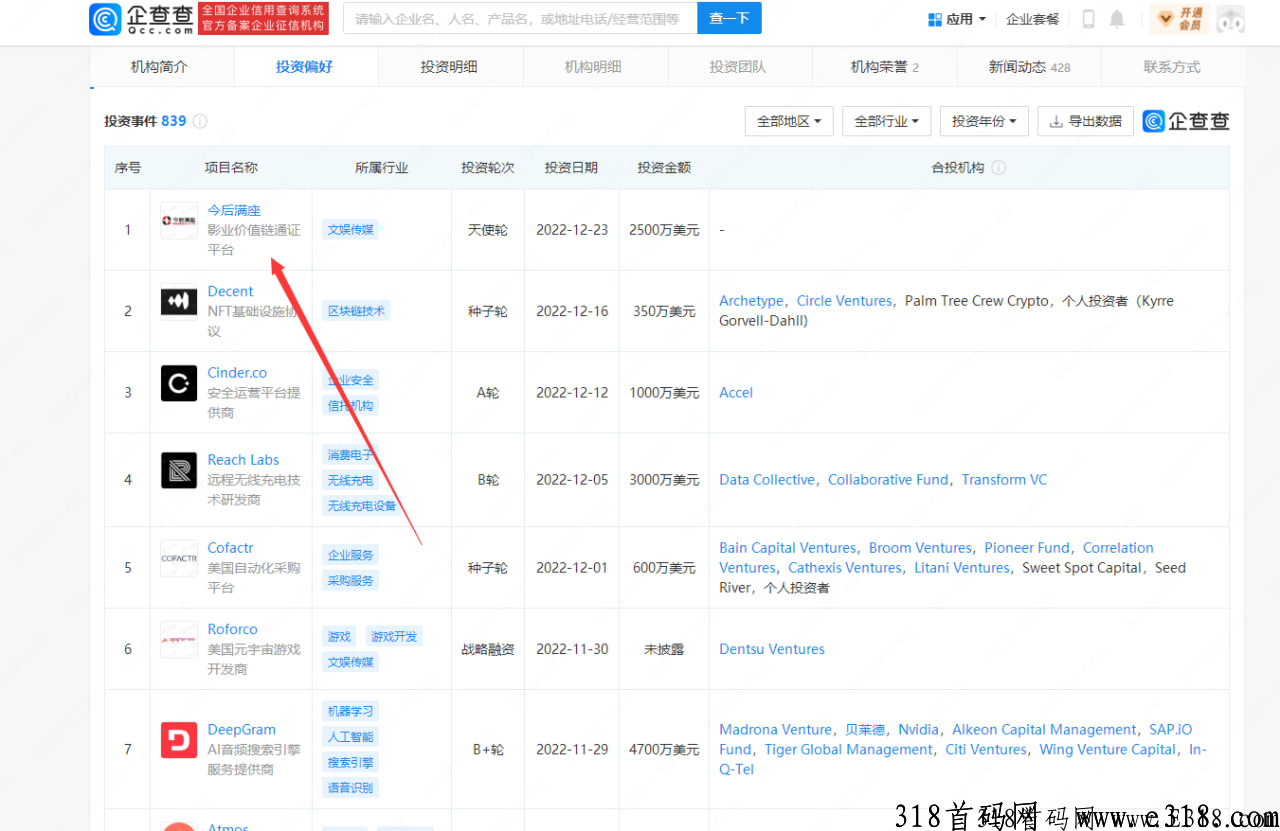Screen dimensions: 1280x831
Task: Select the 投资偏好 tab
Action: (x=305, y=67)
